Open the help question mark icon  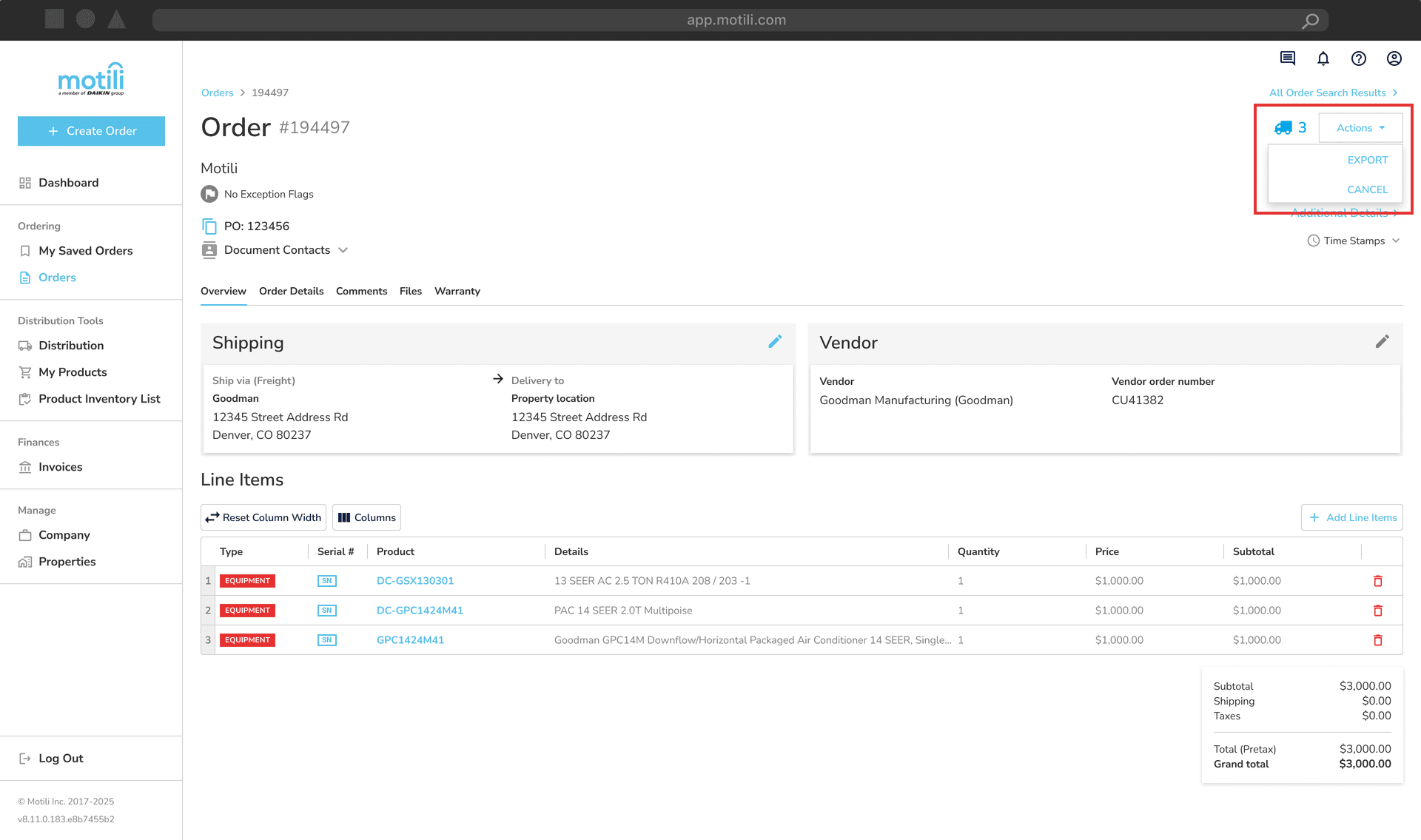[x=1359, y=58]
